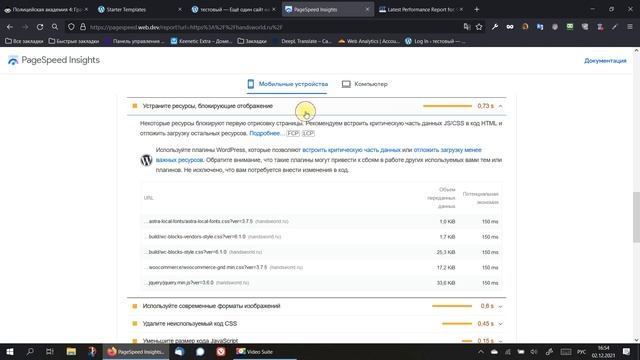Close the PageSpeed Insights browser tab

click(367, 9)
